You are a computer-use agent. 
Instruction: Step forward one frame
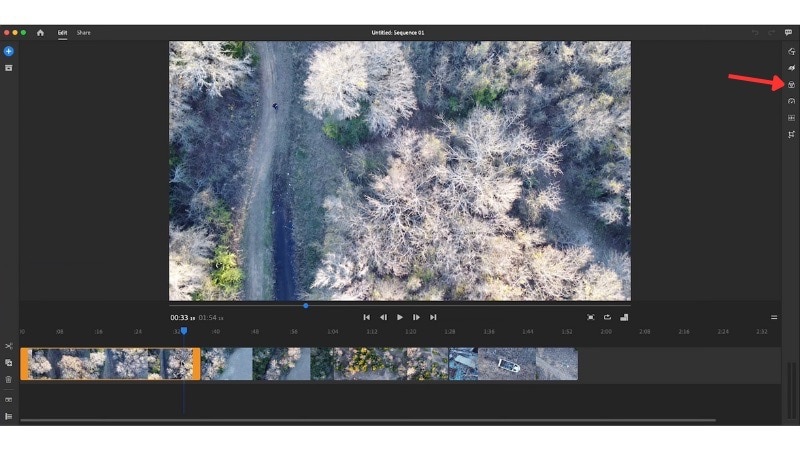416,317
